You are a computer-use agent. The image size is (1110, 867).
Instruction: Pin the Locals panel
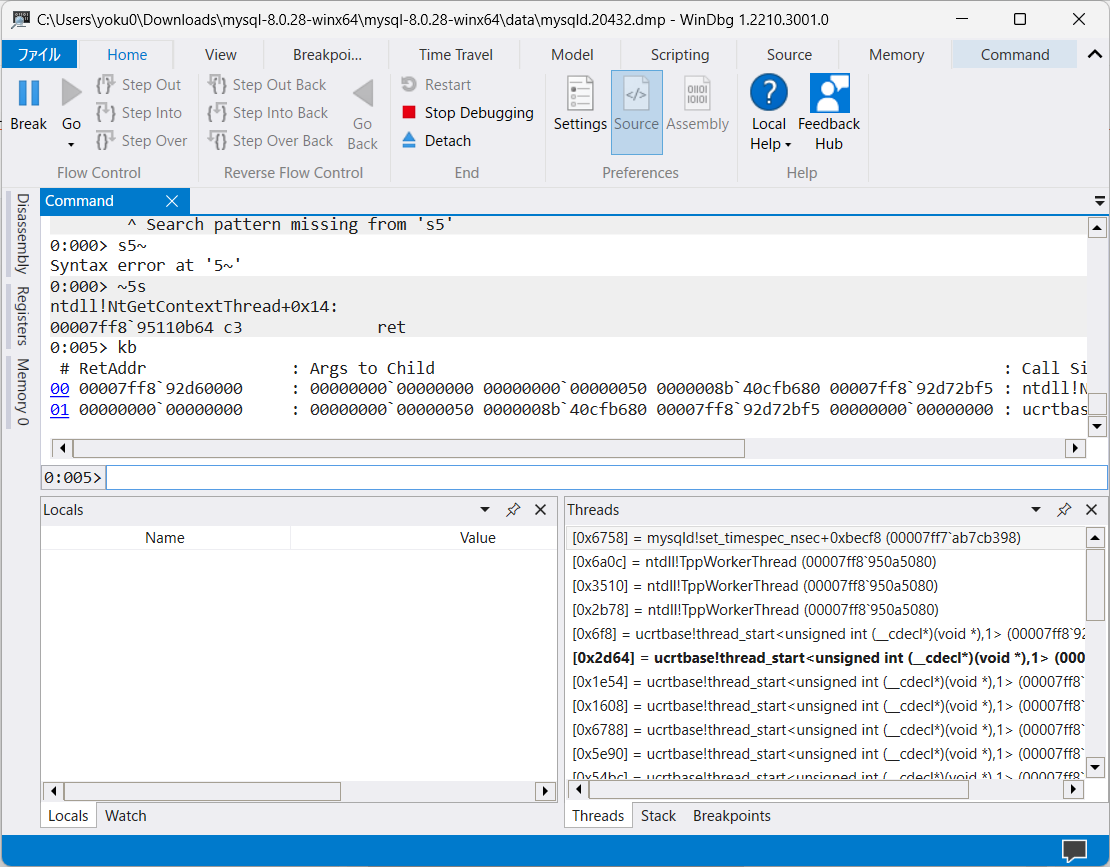(x=513, y=510)
